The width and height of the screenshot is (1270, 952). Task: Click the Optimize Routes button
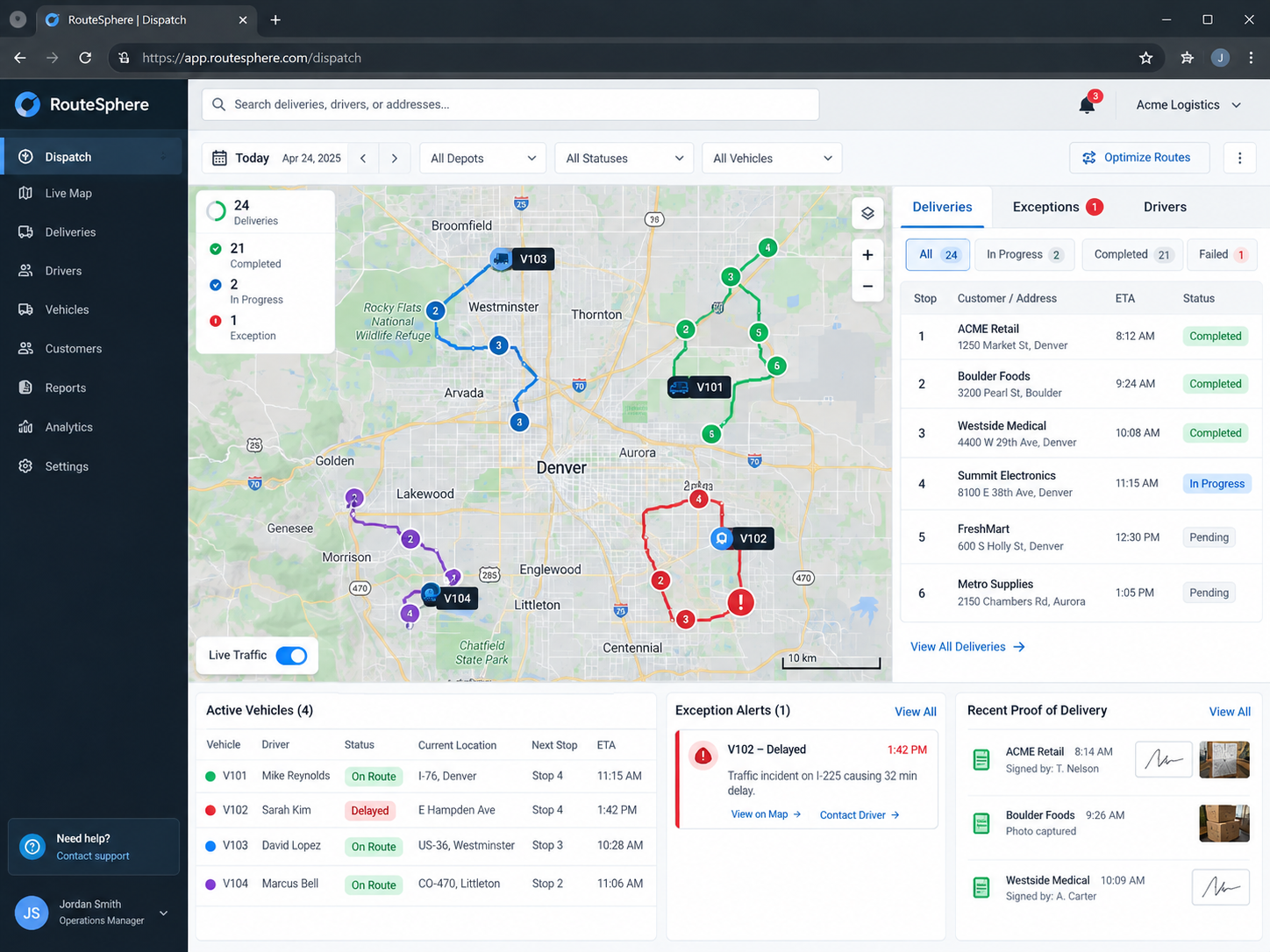point(1139,158)
